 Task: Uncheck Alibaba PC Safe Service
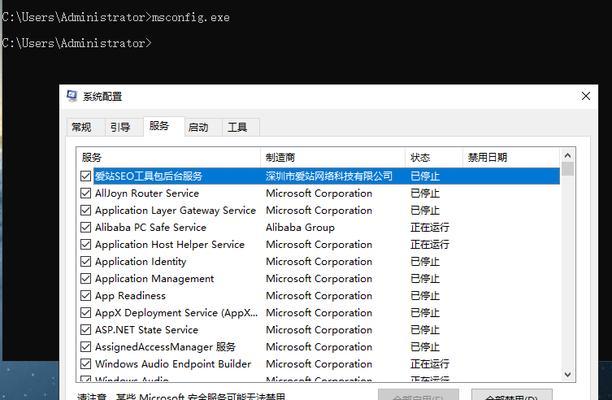pos(85,227)
